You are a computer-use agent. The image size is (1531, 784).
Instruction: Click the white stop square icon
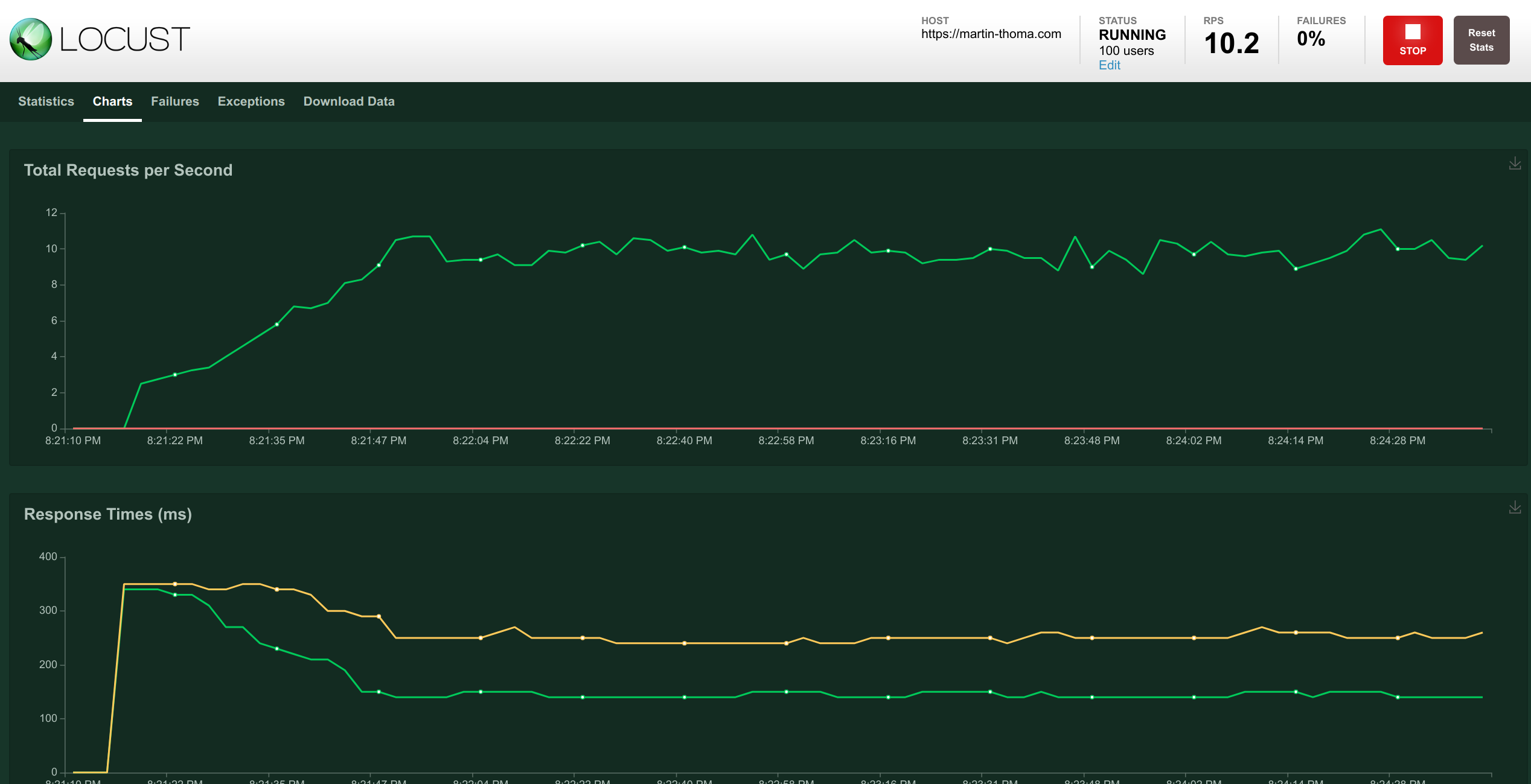coord(1412,31)
